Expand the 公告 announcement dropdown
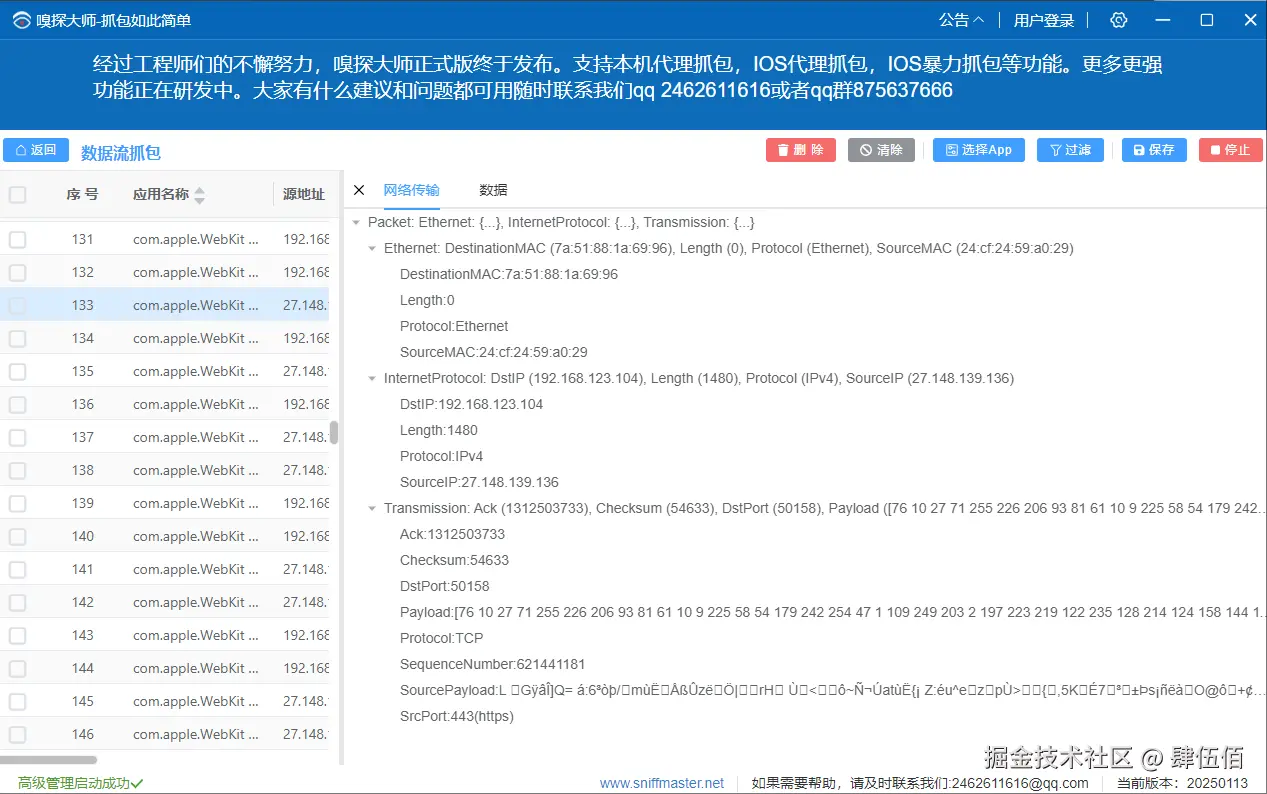This screenshot has height=794, width=1267. [x=961, y=19]
